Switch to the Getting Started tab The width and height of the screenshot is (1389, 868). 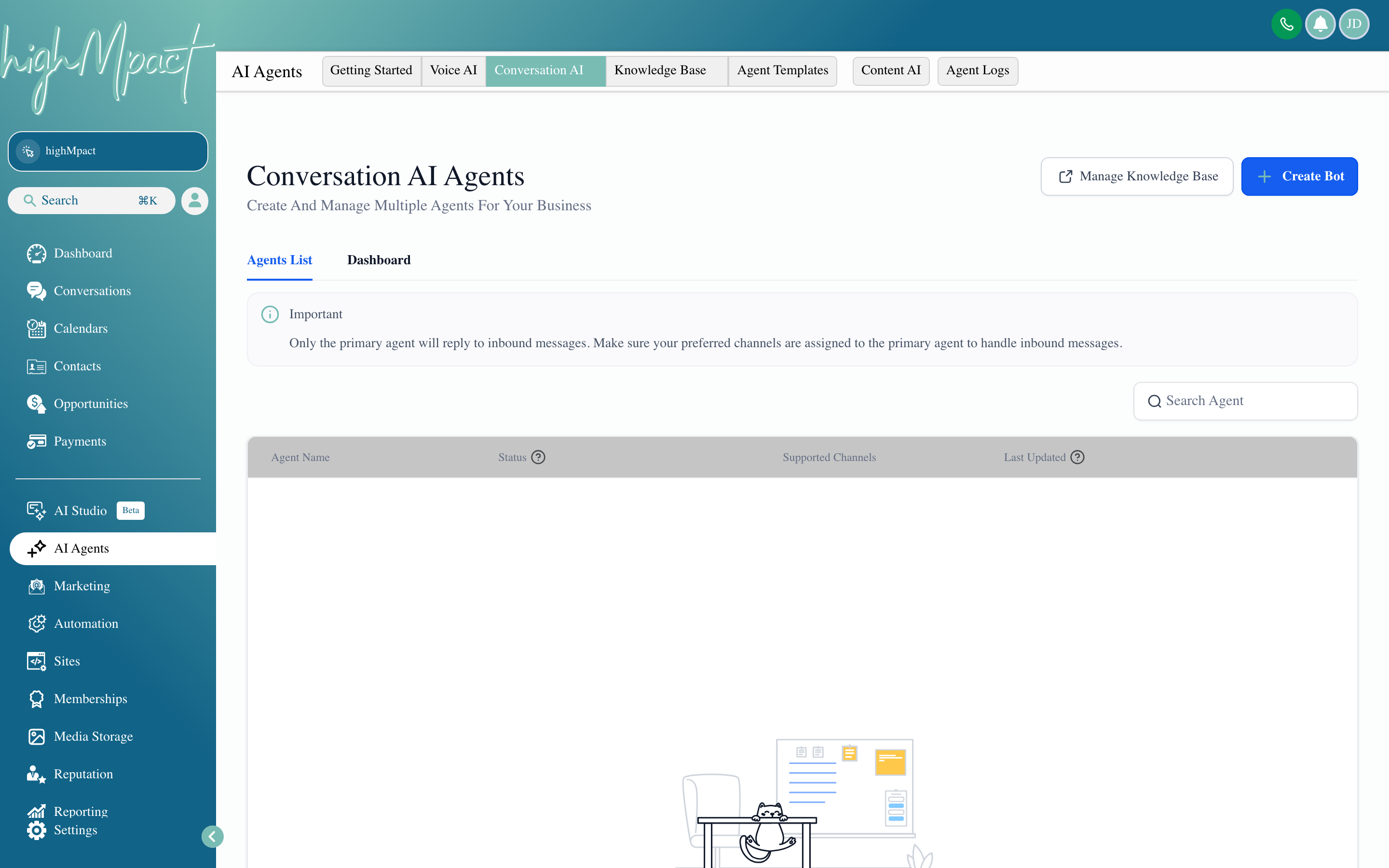pyautogui.click(x=371, y=70)
